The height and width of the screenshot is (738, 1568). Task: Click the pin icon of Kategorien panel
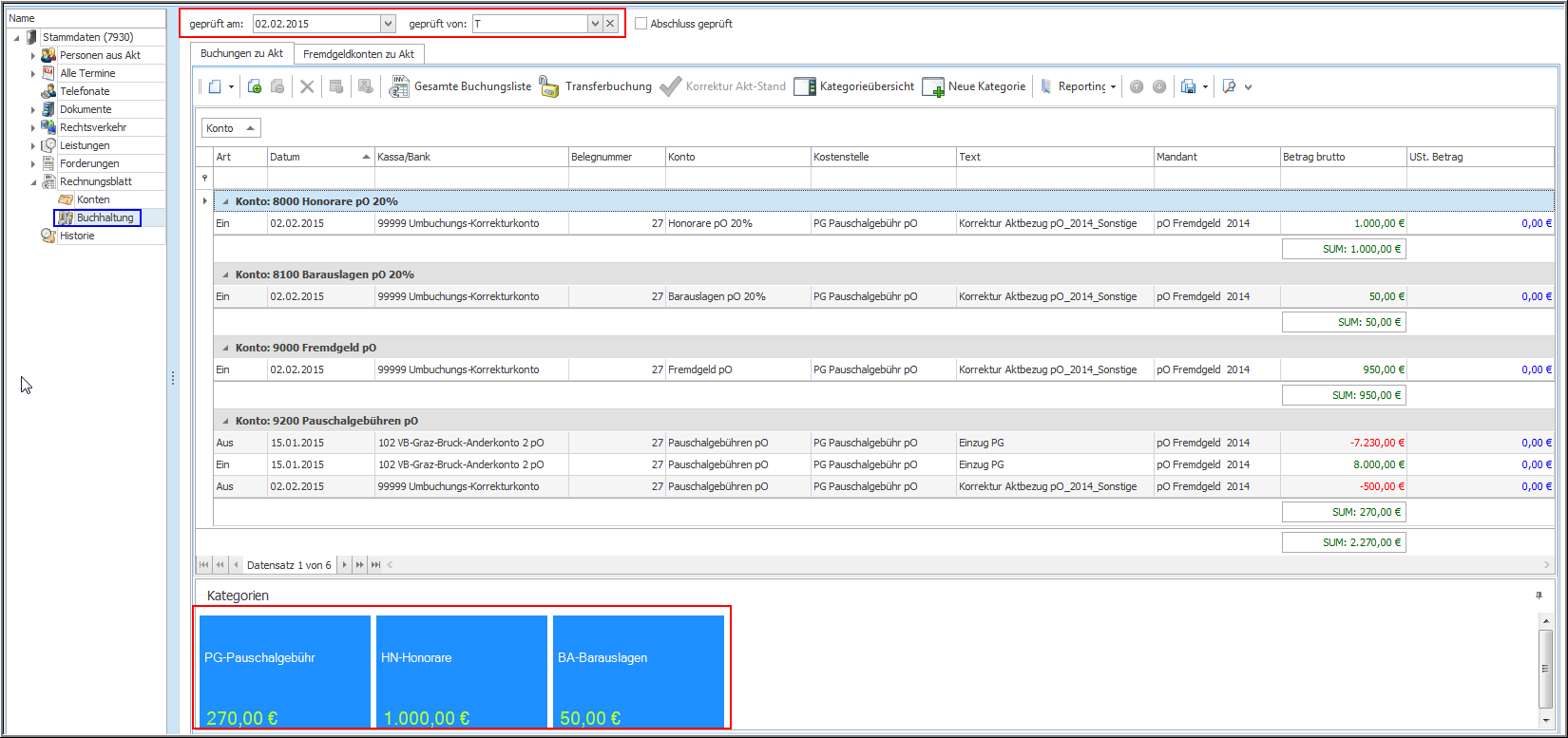[1539, 596]
